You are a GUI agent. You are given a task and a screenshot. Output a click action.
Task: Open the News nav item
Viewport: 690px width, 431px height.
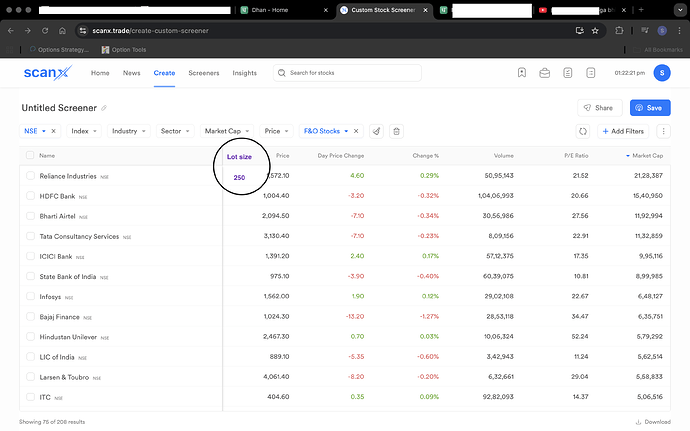pyautogui.click(x=132, y=73)
